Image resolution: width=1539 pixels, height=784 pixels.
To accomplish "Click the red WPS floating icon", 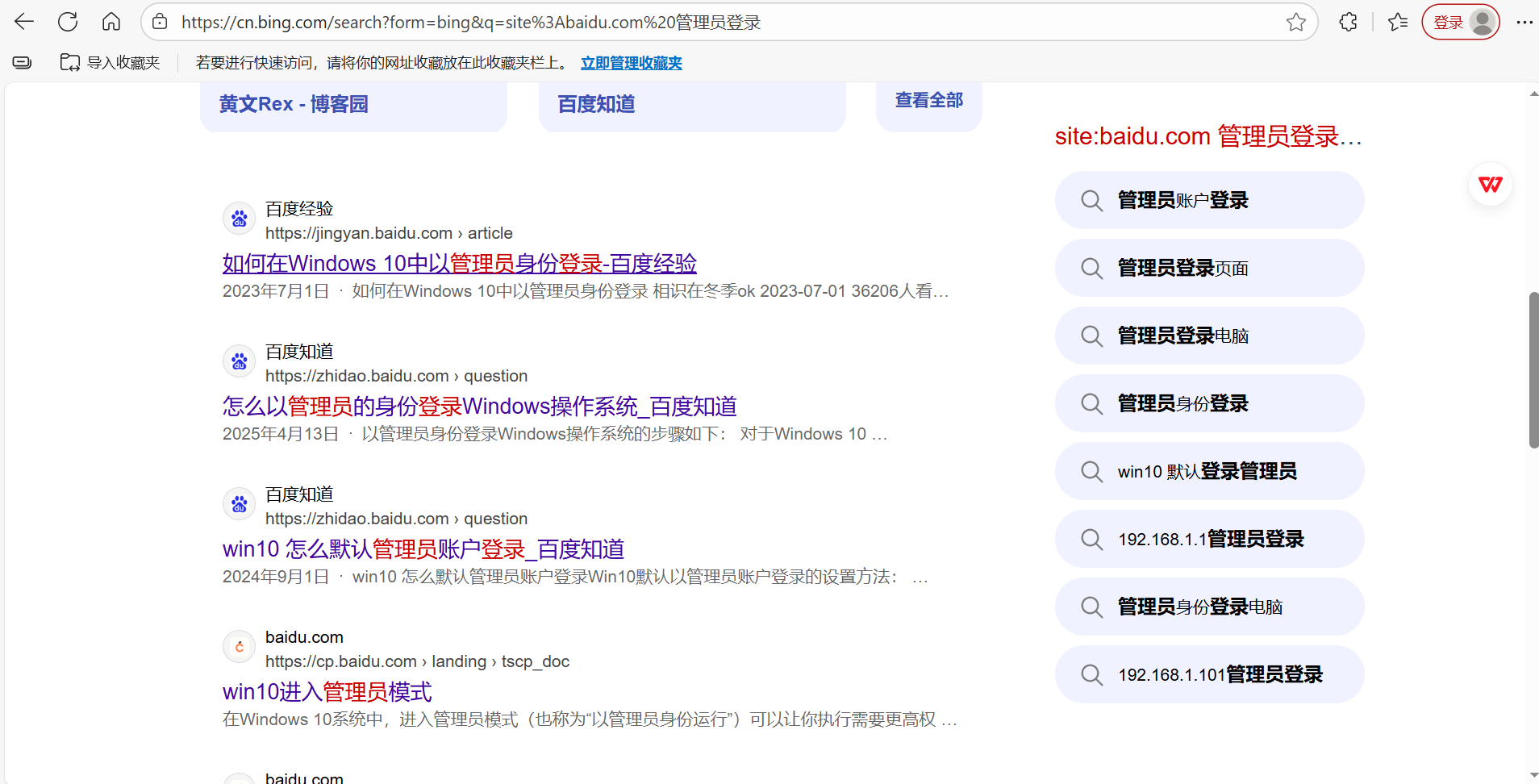I will (x=1491, y=184).
